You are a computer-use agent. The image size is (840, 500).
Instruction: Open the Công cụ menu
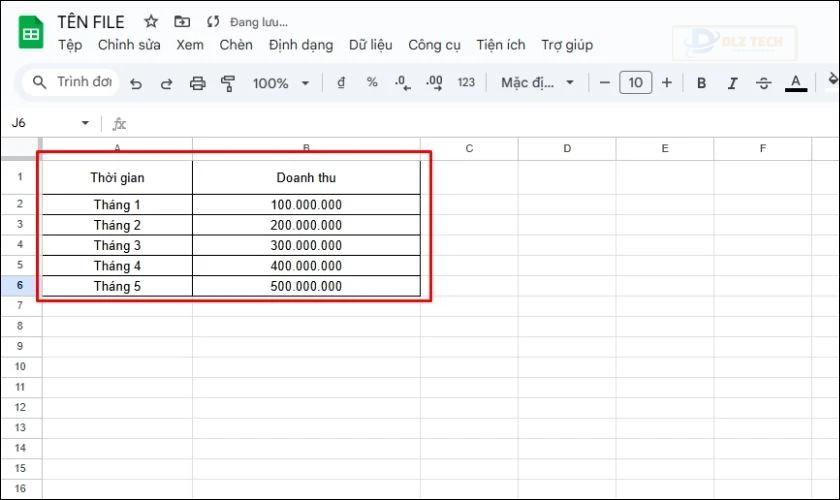(434, 45)
